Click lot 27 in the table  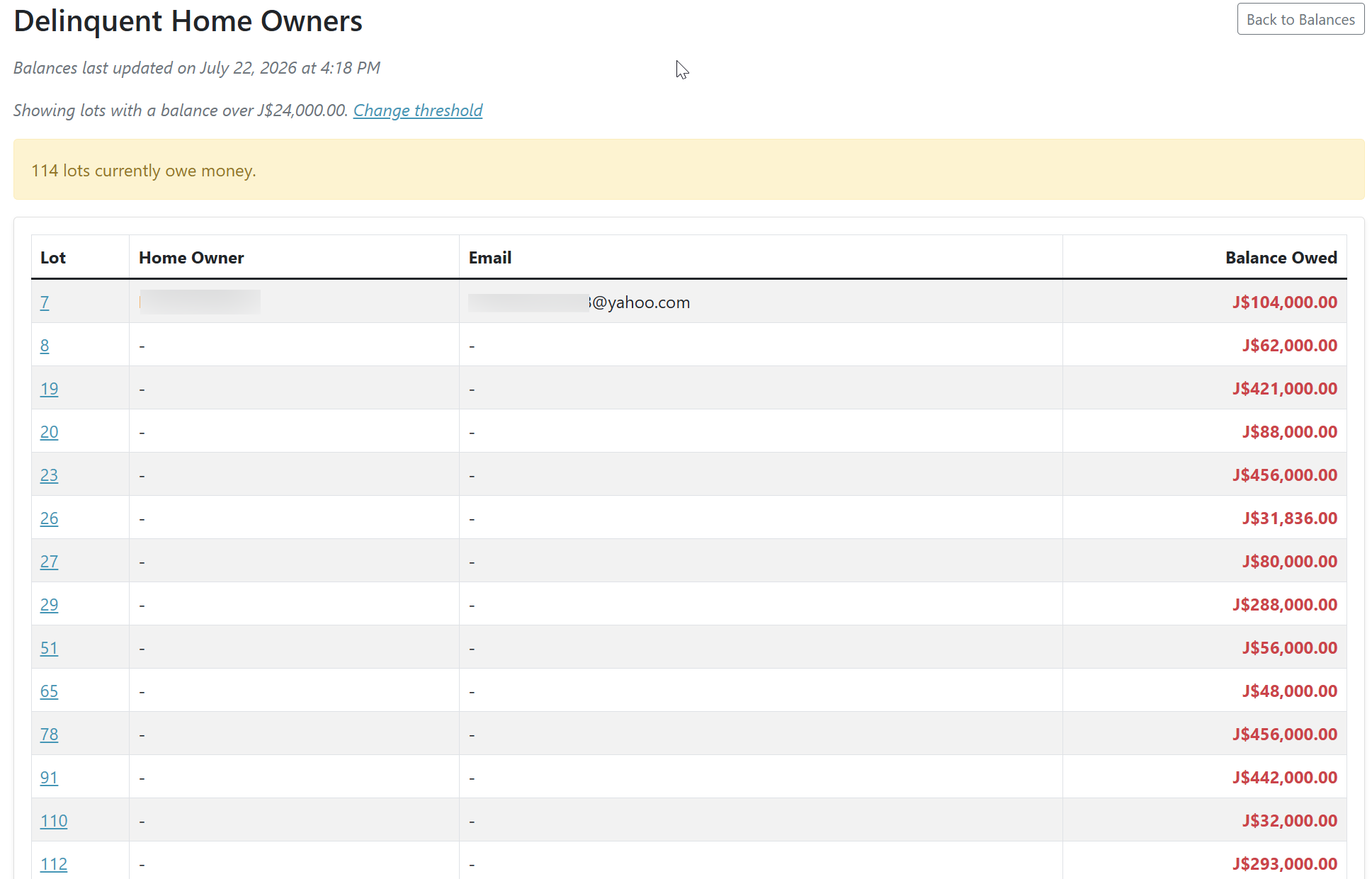click(49, 562)
